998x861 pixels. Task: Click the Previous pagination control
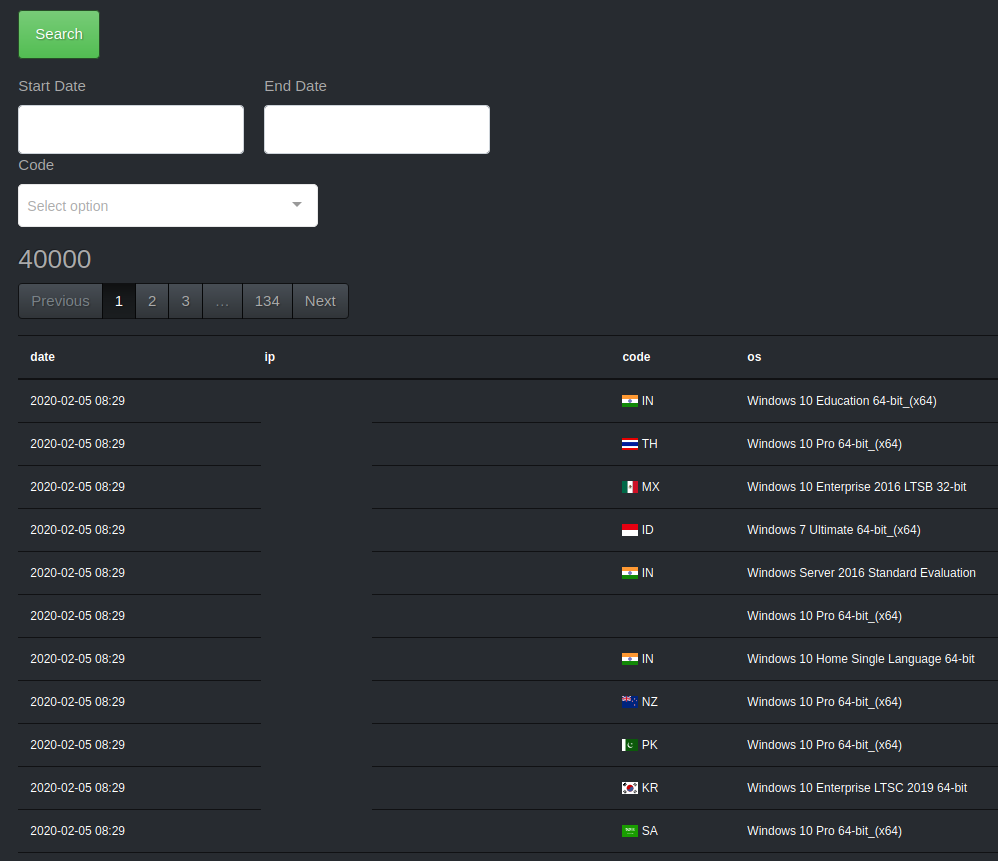click(x=60, y=300)
